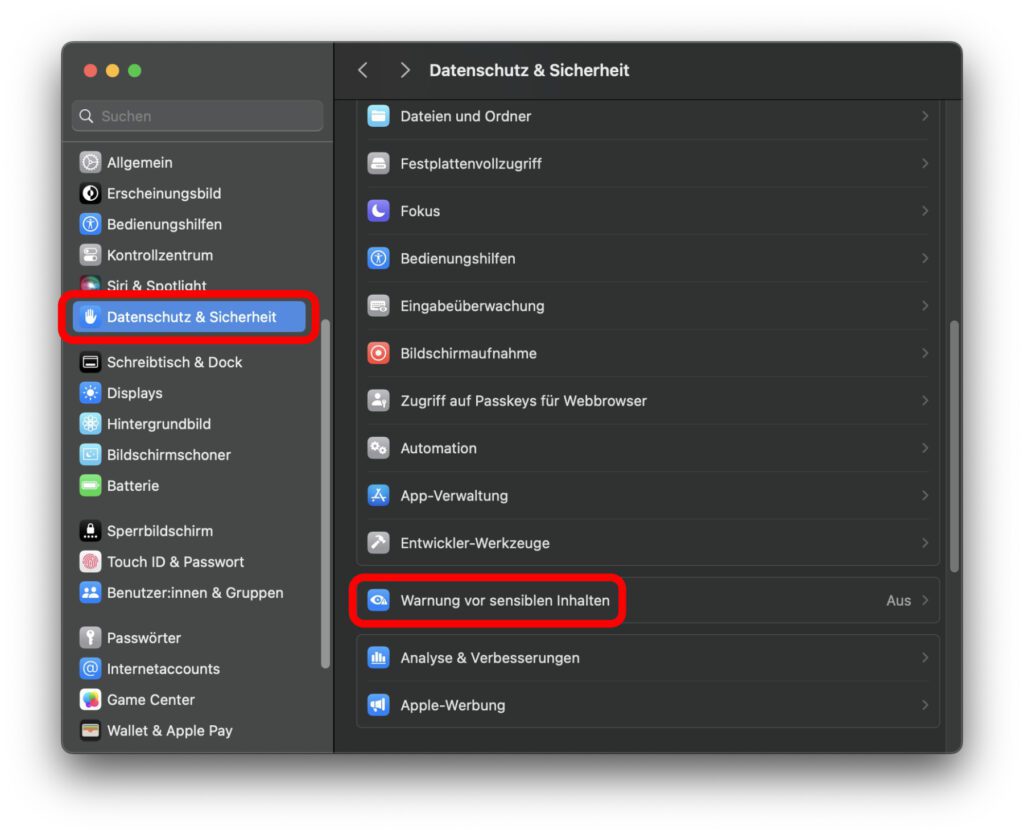Image resolution: width=1024 pixels, height=835 pixels.
Task: Select Bedienungshilfen in the sidebar
Action: (x=150, y=224)
